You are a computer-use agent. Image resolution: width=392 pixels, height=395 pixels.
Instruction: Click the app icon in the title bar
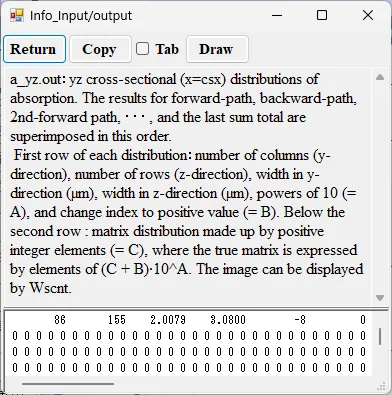click(17, 15)
